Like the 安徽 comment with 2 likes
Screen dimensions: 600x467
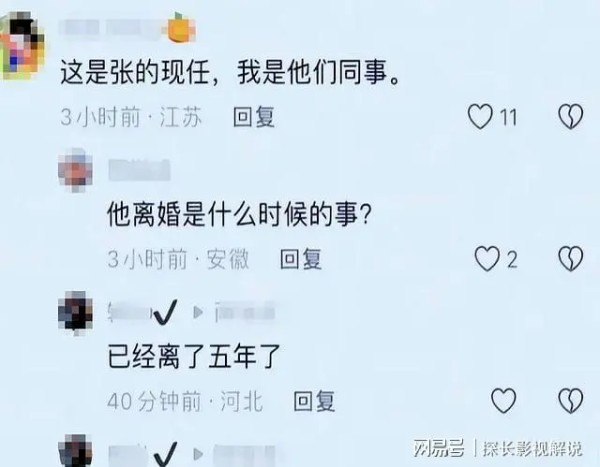[x=487, y=259]
